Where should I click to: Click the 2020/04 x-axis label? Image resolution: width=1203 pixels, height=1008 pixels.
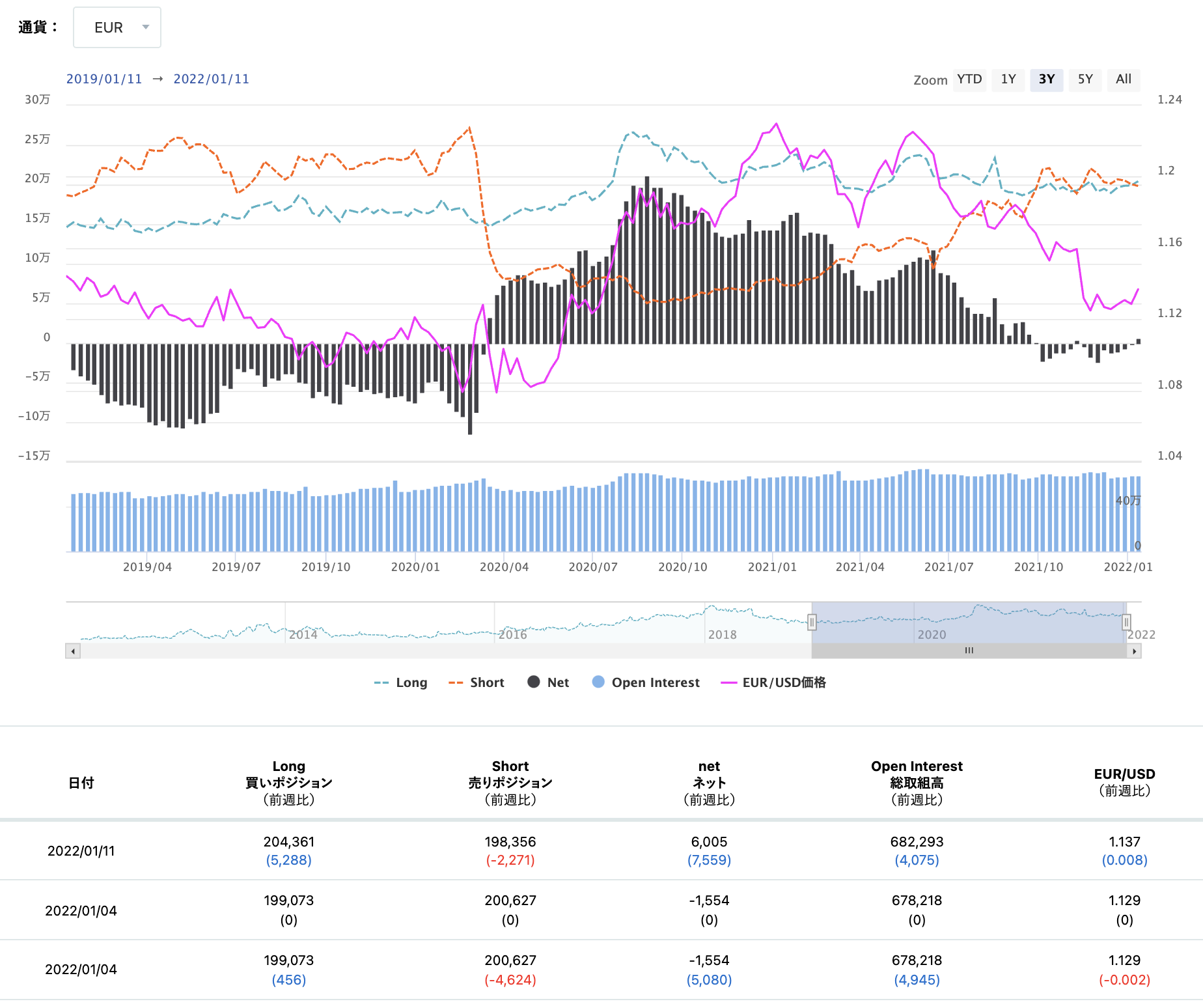[x=504, y=567]
